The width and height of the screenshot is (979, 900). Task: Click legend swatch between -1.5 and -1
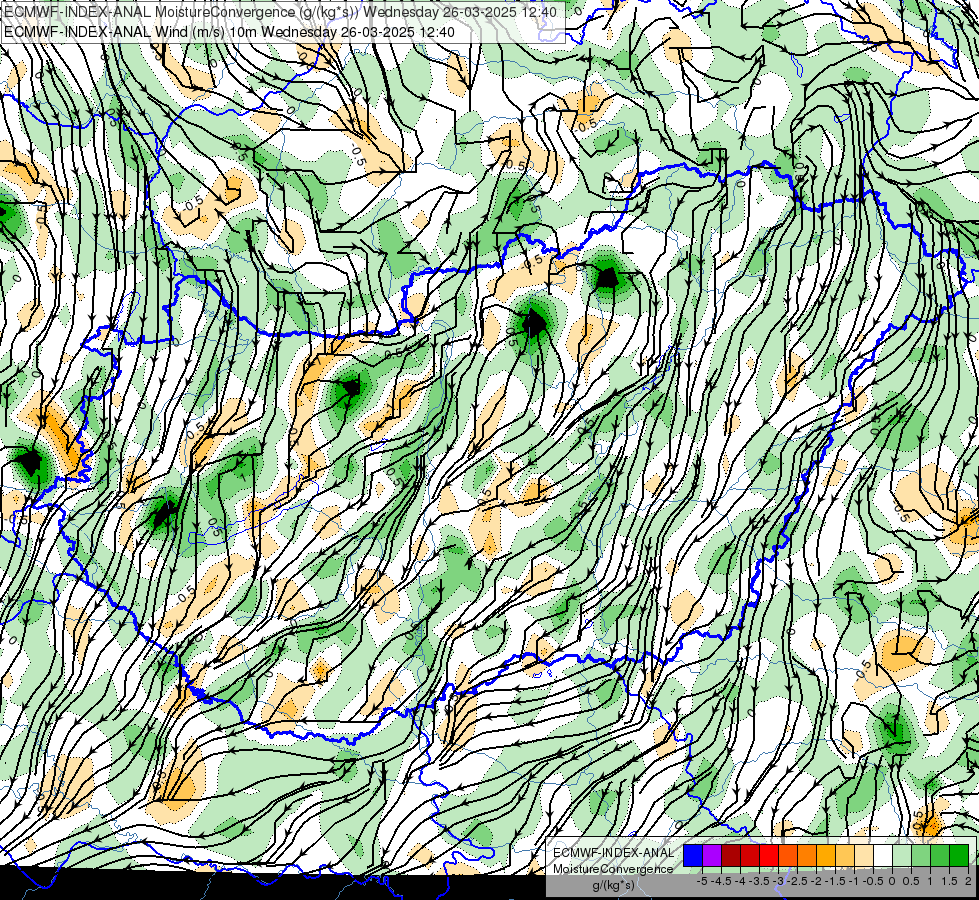pyautogui.click(x=845, y=856)
